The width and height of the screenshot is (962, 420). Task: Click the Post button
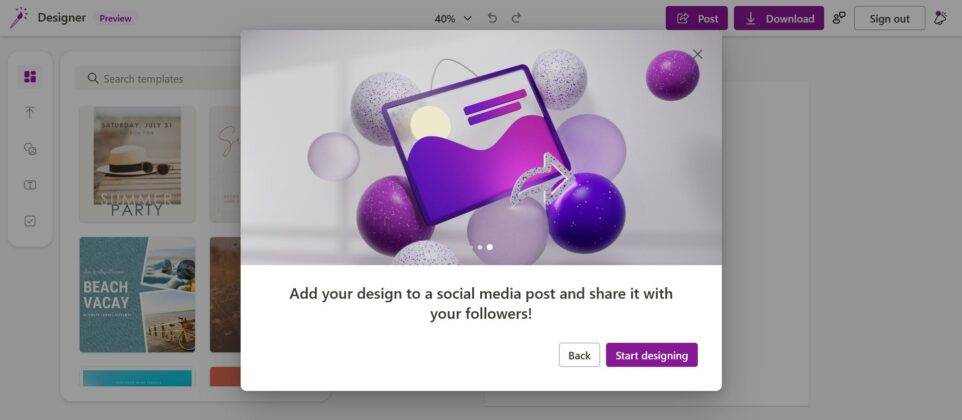click(x=697, y=18)
